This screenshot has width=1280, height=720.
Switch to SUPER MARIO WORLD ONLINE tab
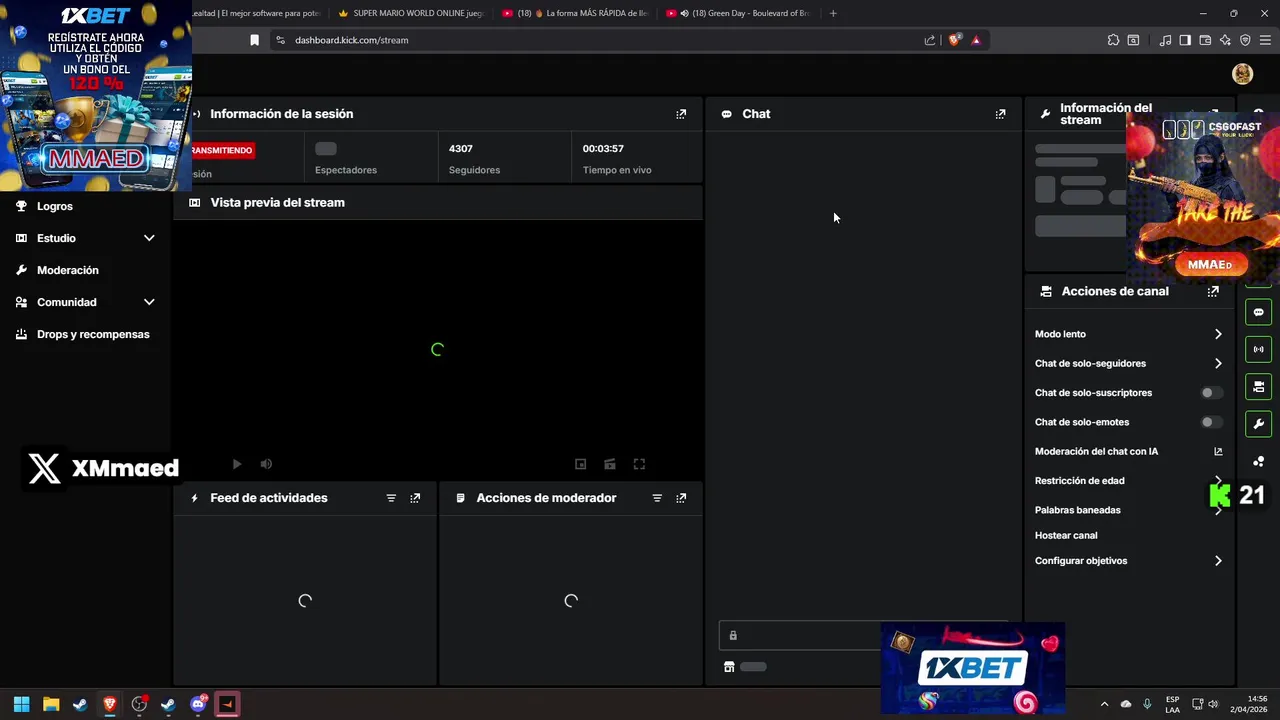[x=410, y=13]
